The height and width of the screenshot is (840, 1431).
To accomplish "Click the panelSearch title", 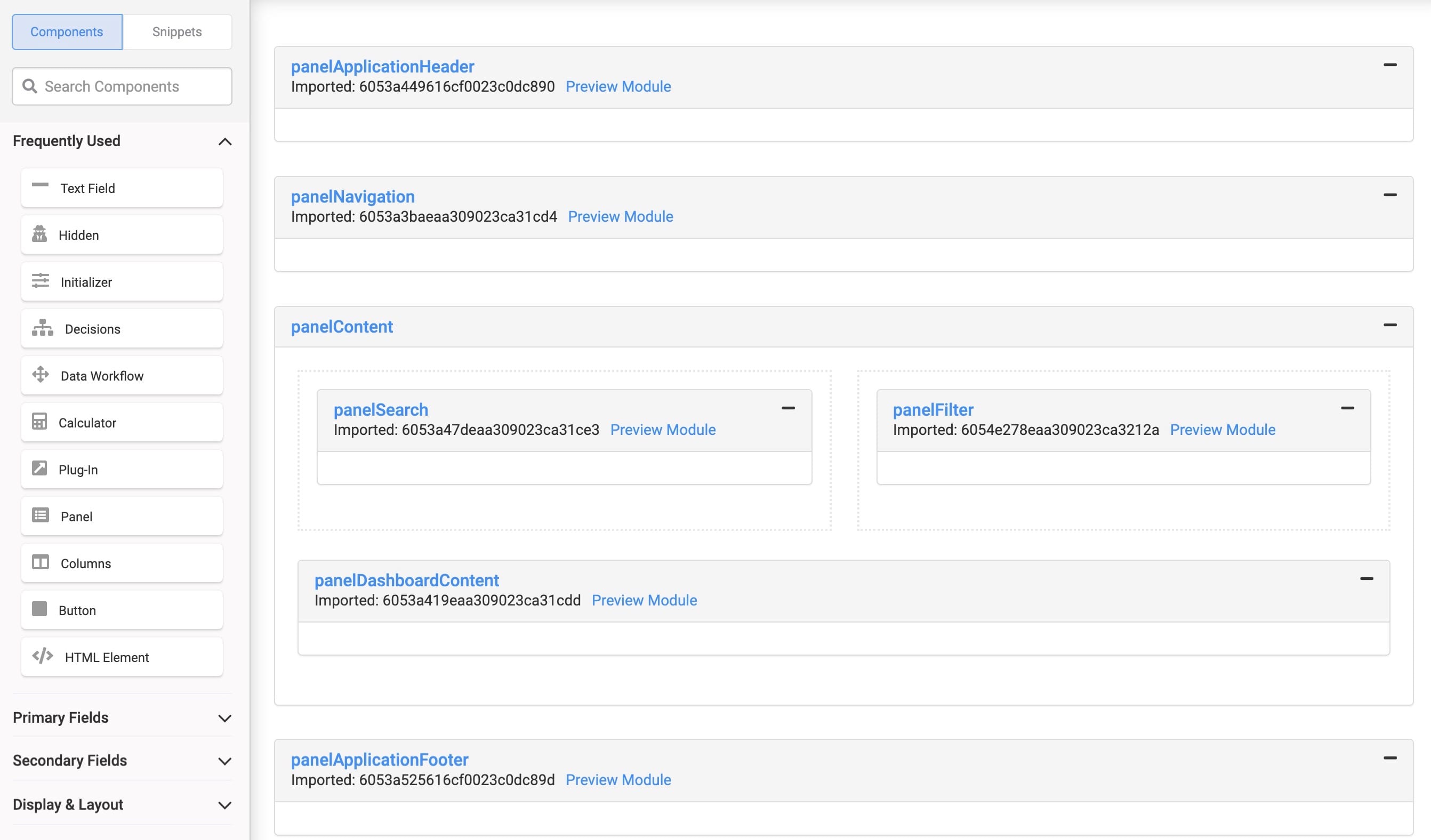I will click(x=381, y=410).
